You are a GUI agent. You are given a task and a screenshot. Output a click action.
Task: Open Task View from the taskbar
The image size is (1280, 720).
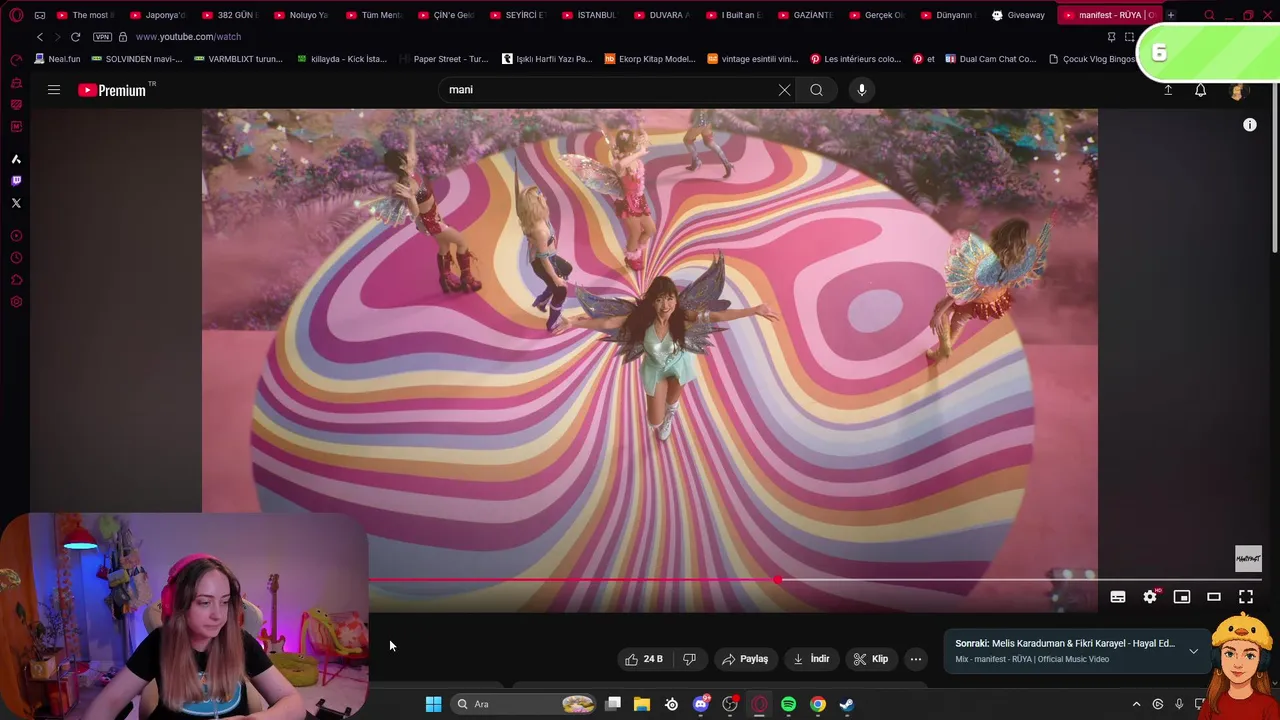click(613, 704)
